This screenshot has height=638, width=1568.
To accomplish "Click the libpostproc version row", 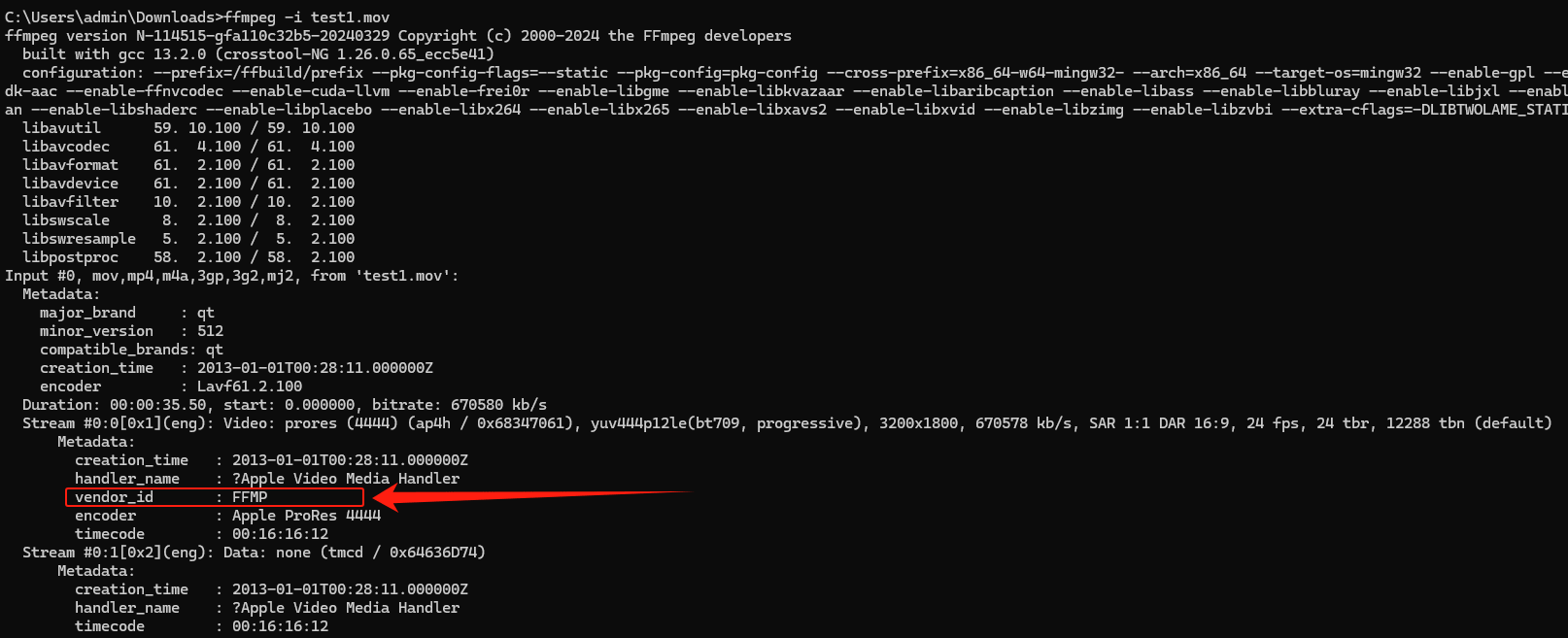I will click(x=188, y=257).
